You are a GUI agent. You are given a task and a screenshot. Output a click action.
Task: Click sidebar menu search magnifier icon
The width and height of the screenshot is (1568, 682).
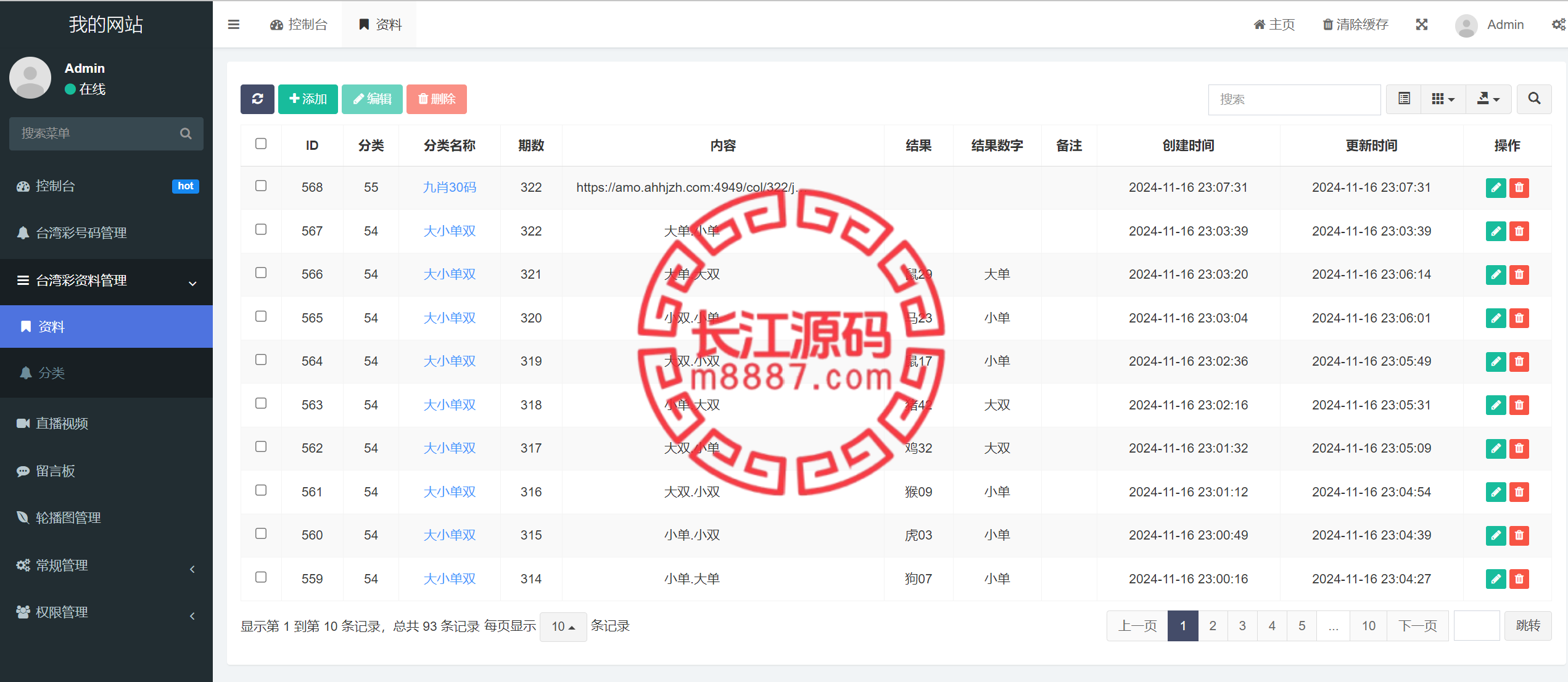pos(186,134)
